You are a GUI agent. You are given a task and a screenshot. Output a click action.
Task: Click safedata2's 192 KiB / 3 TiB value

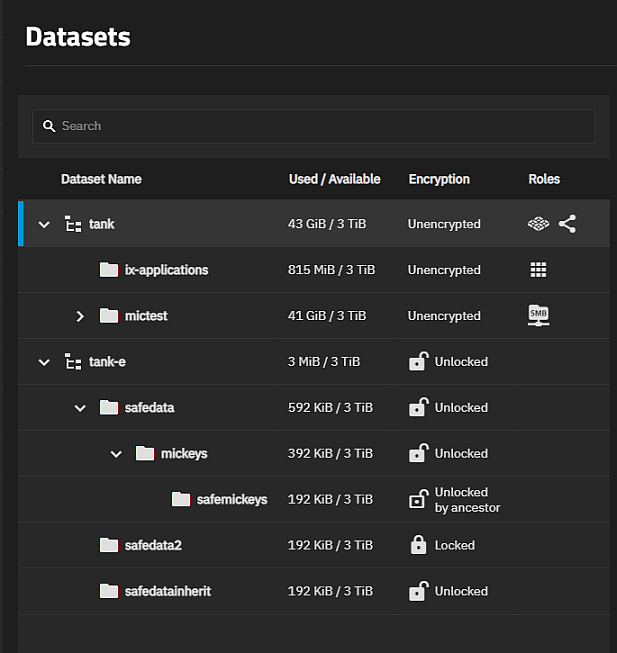tap(331, 545)
